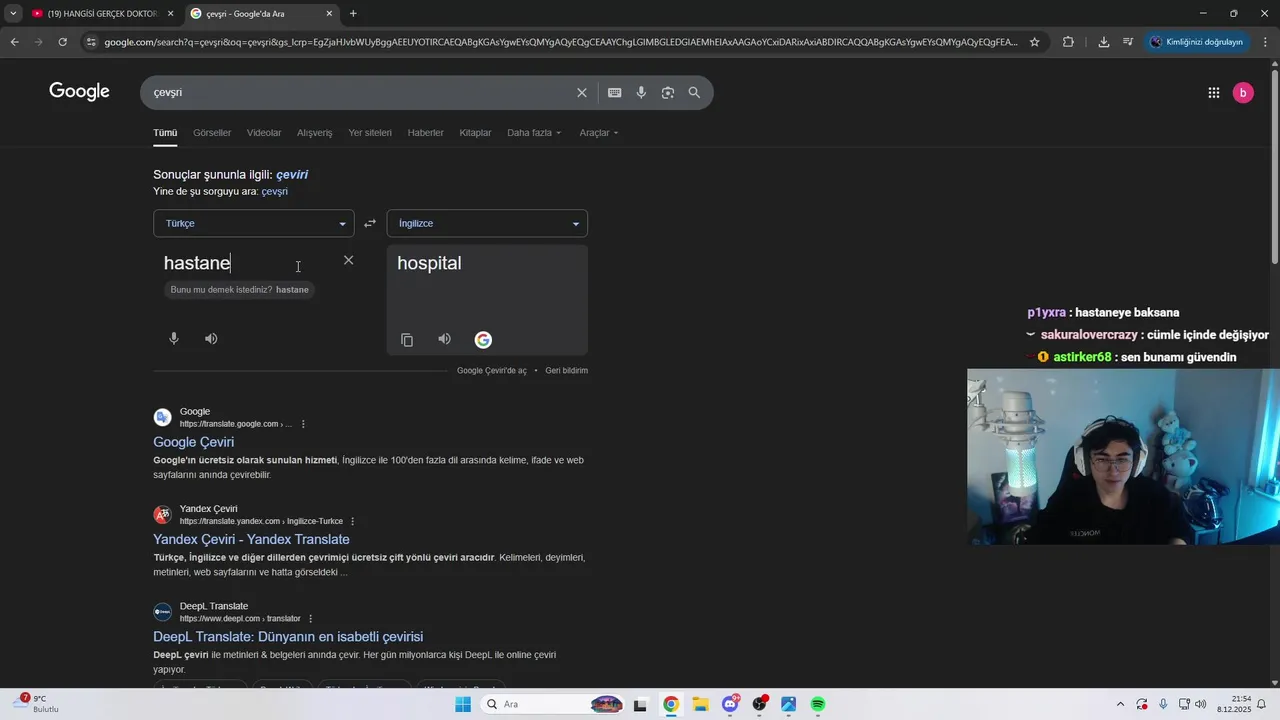Listen to the translation 'hospital'
1280x720 pixels.
click(445, 339)
